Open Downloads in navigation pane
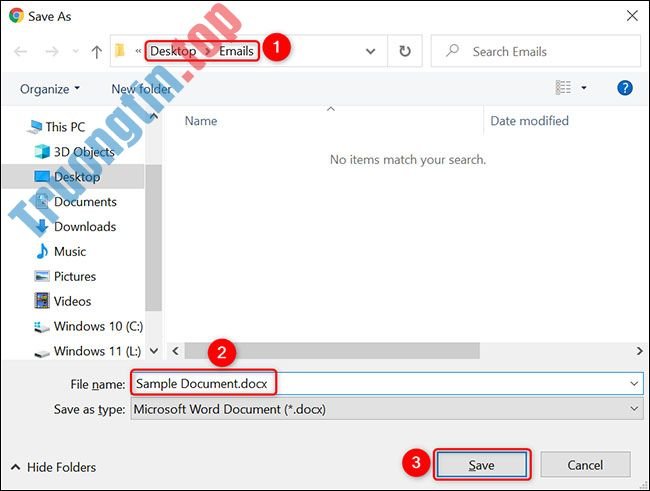 (75, 226)
